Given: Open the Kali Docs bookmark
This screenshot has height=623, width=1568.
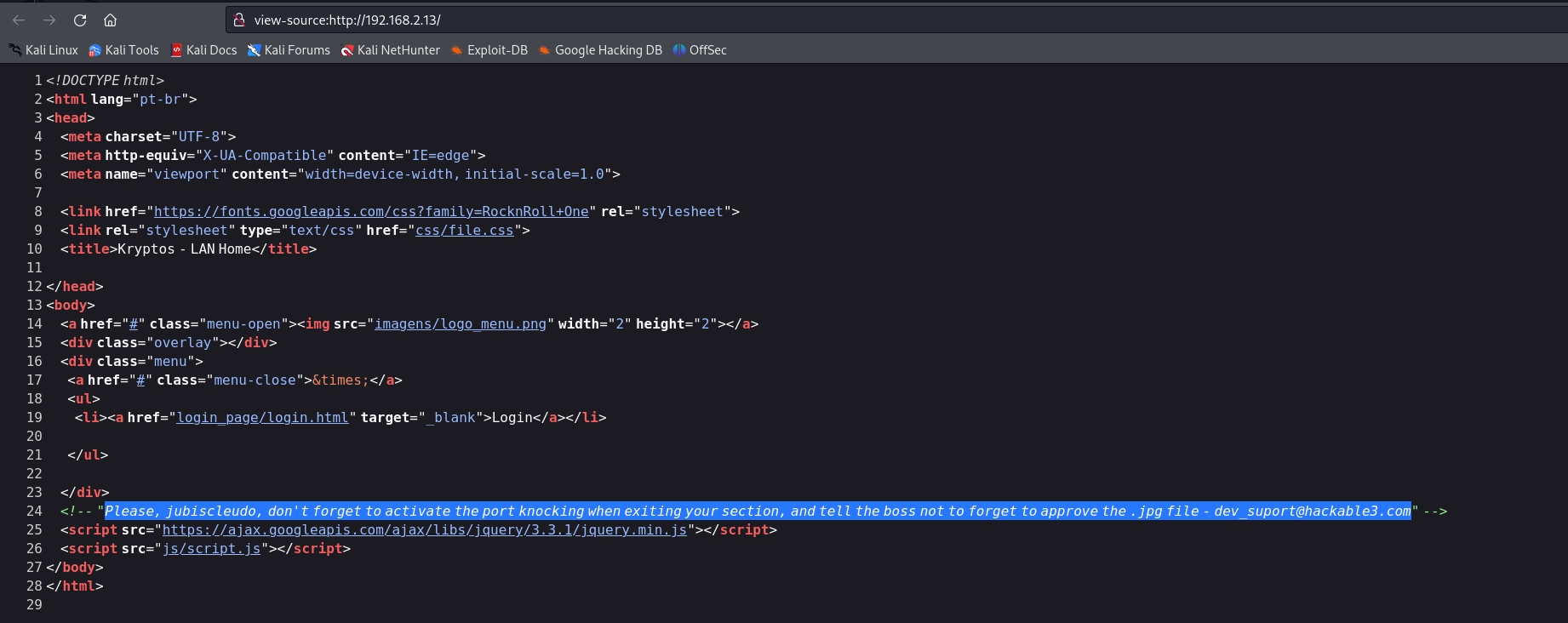Looking at the screenshot, I should [204, 50].
